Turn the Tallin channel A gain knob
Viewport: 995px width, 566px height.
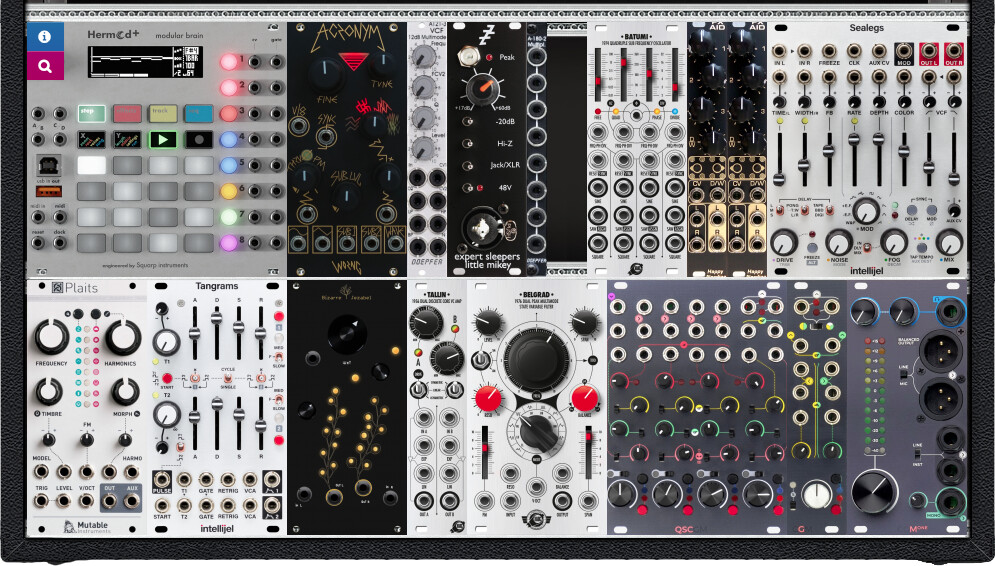tap(426, 322)
